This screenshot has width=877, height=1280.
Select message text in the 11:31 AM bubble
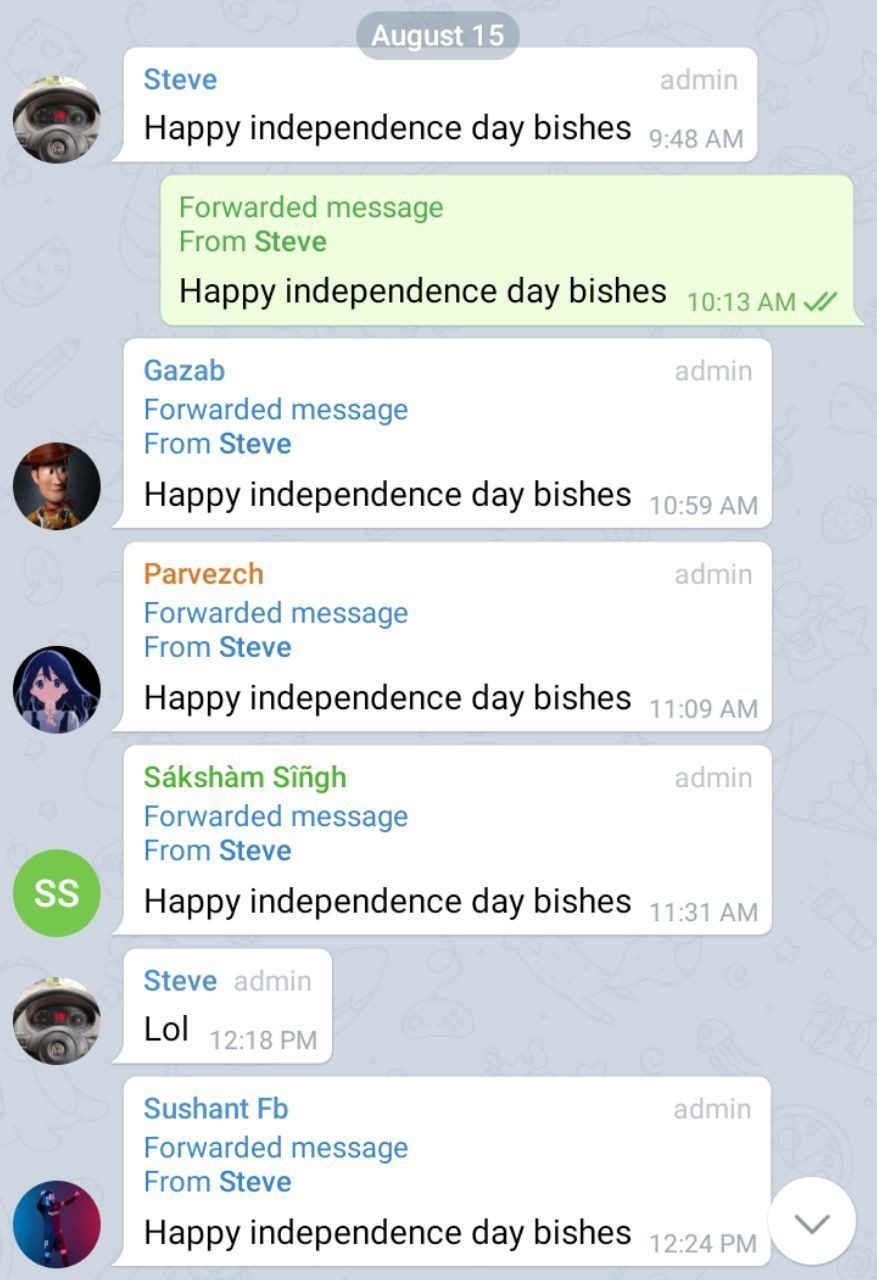pos(388,901)
